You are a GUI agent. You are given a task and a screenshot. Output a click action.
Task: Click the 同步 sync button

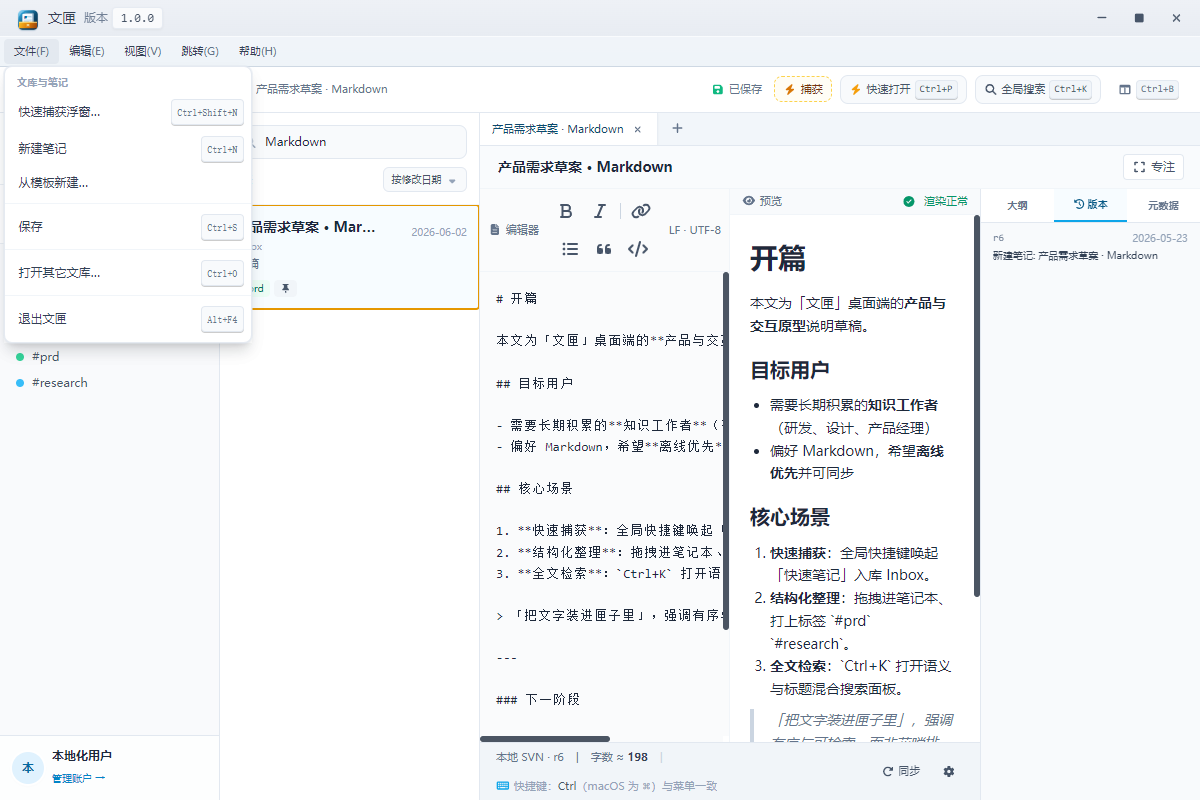coord(901,771)
